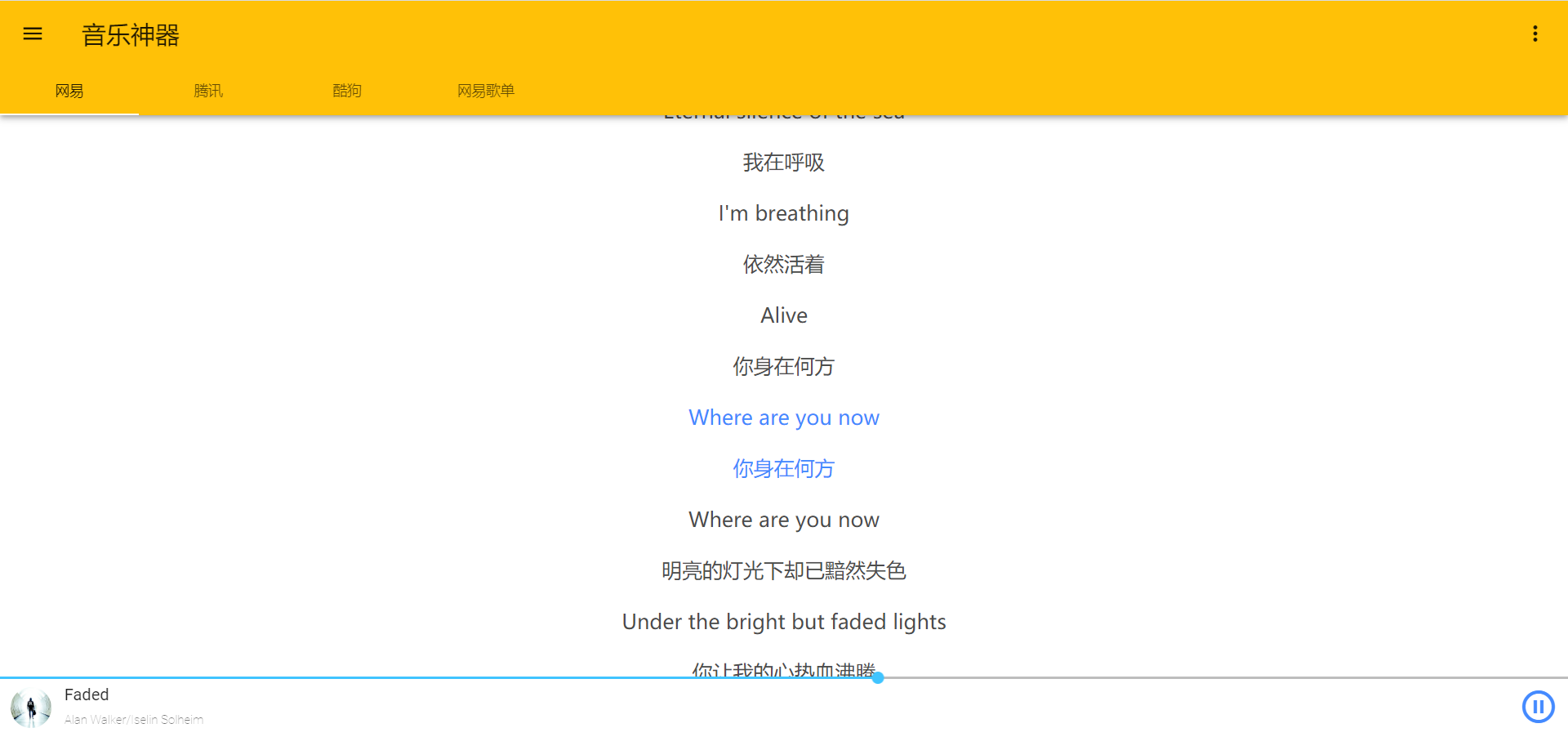The width and height of the screenshot is (1568, 737).
Task: Open the three-dot more options menu
Action: click(1535, 33)
